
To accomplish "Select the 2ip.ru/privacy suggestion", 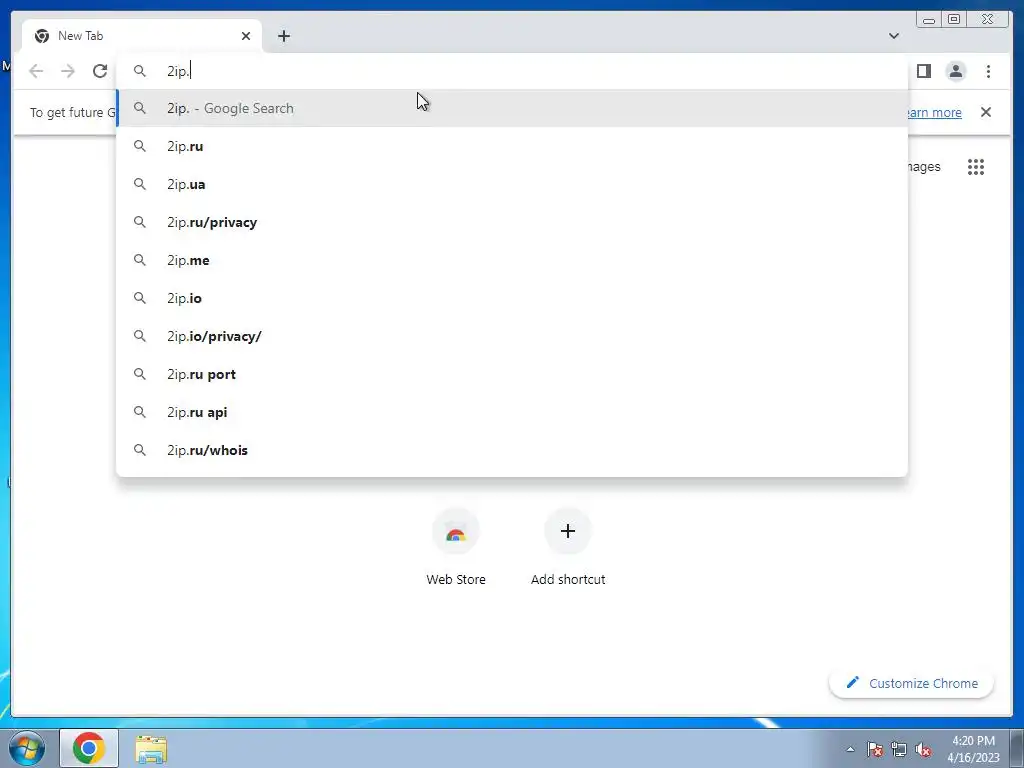I will [512, 222].
